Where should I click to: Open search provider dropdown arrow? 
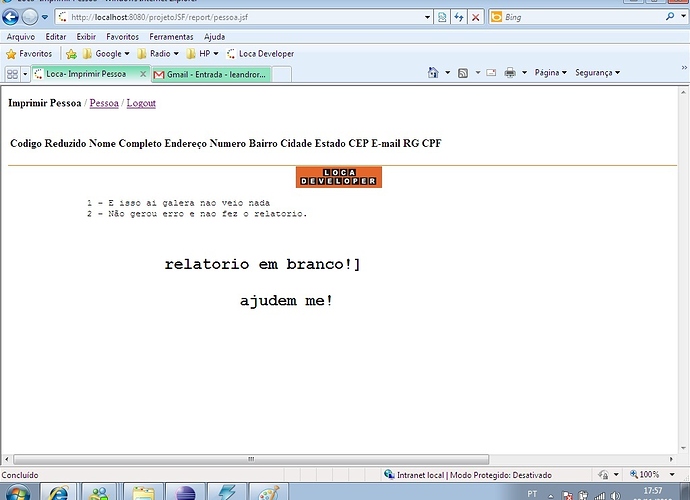point(683,16)
